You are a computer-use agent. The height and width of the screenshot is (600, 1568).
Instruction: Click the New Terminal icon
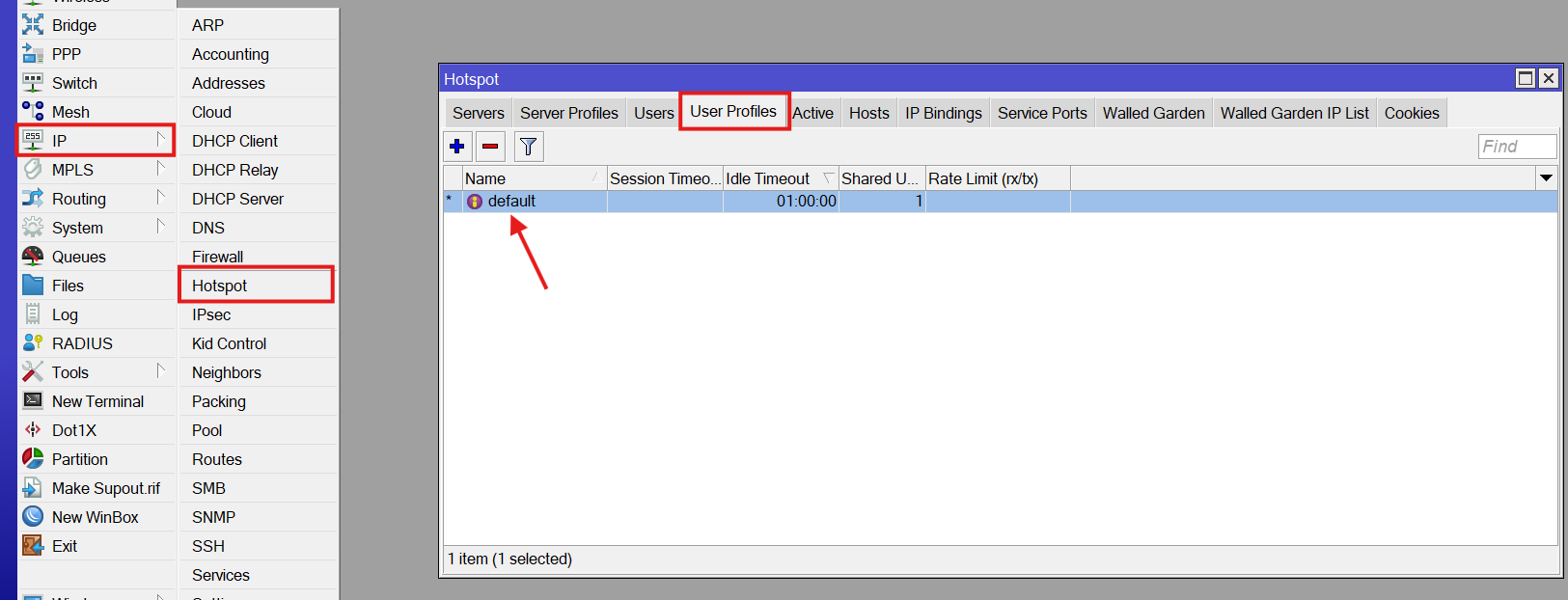[33, 401]
